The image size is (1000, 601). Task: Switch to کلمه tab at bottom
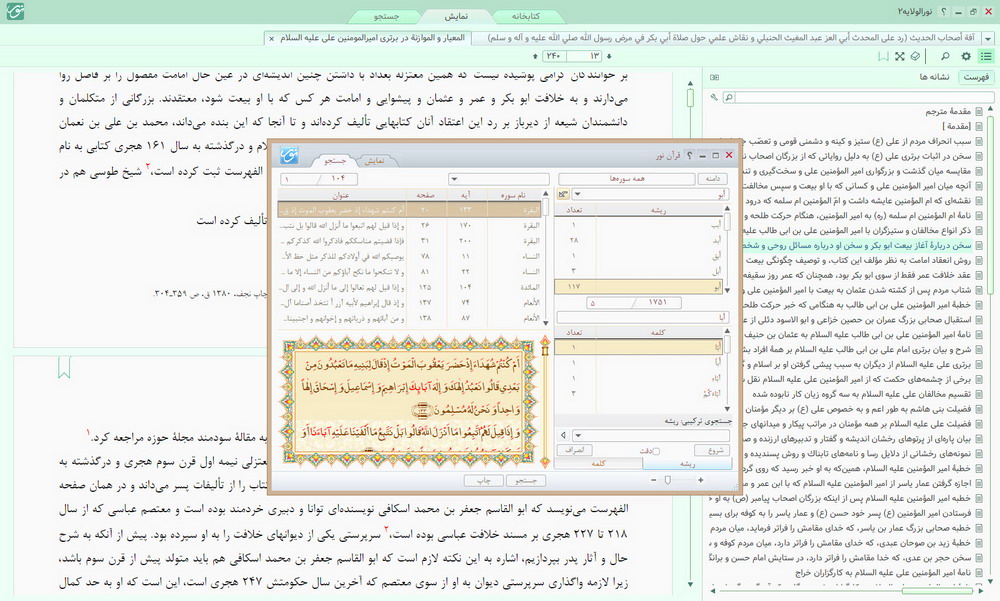[x=598, y=464]
